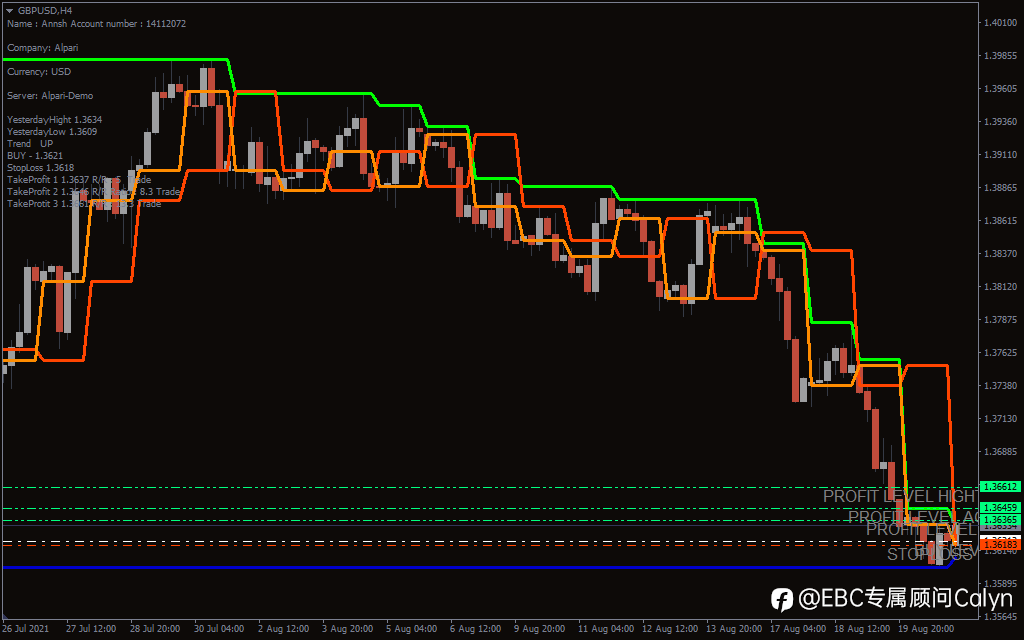This screenshot has width=1024, height=640.
Task: Click the '28 Jul 20:00' time axis label
Action: click(x=155, y=628)
